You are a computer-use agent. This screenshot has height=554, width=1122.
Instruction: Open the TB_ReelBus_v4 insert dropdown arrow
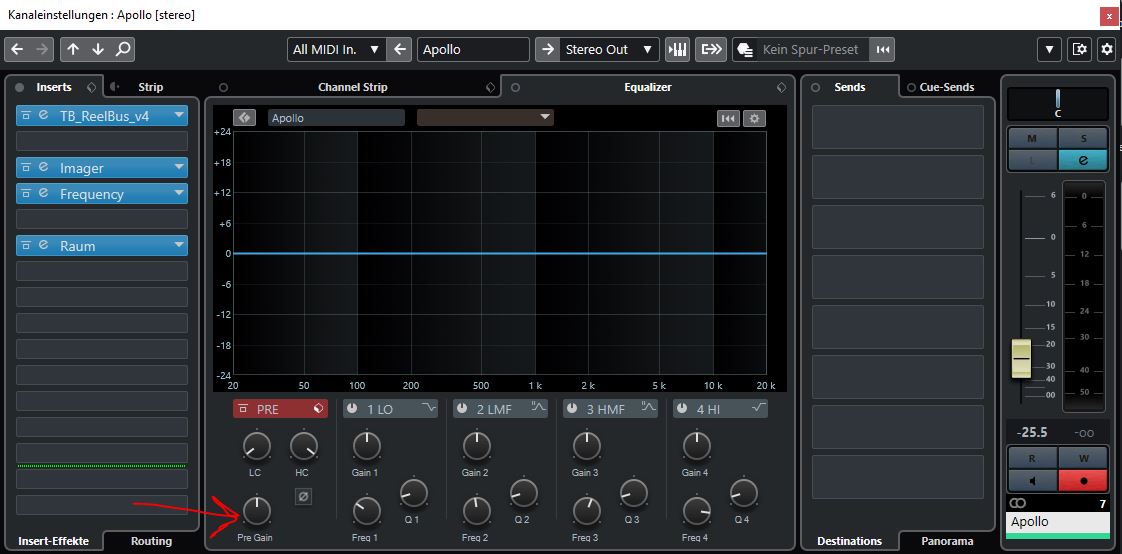[x=179, y=116]
